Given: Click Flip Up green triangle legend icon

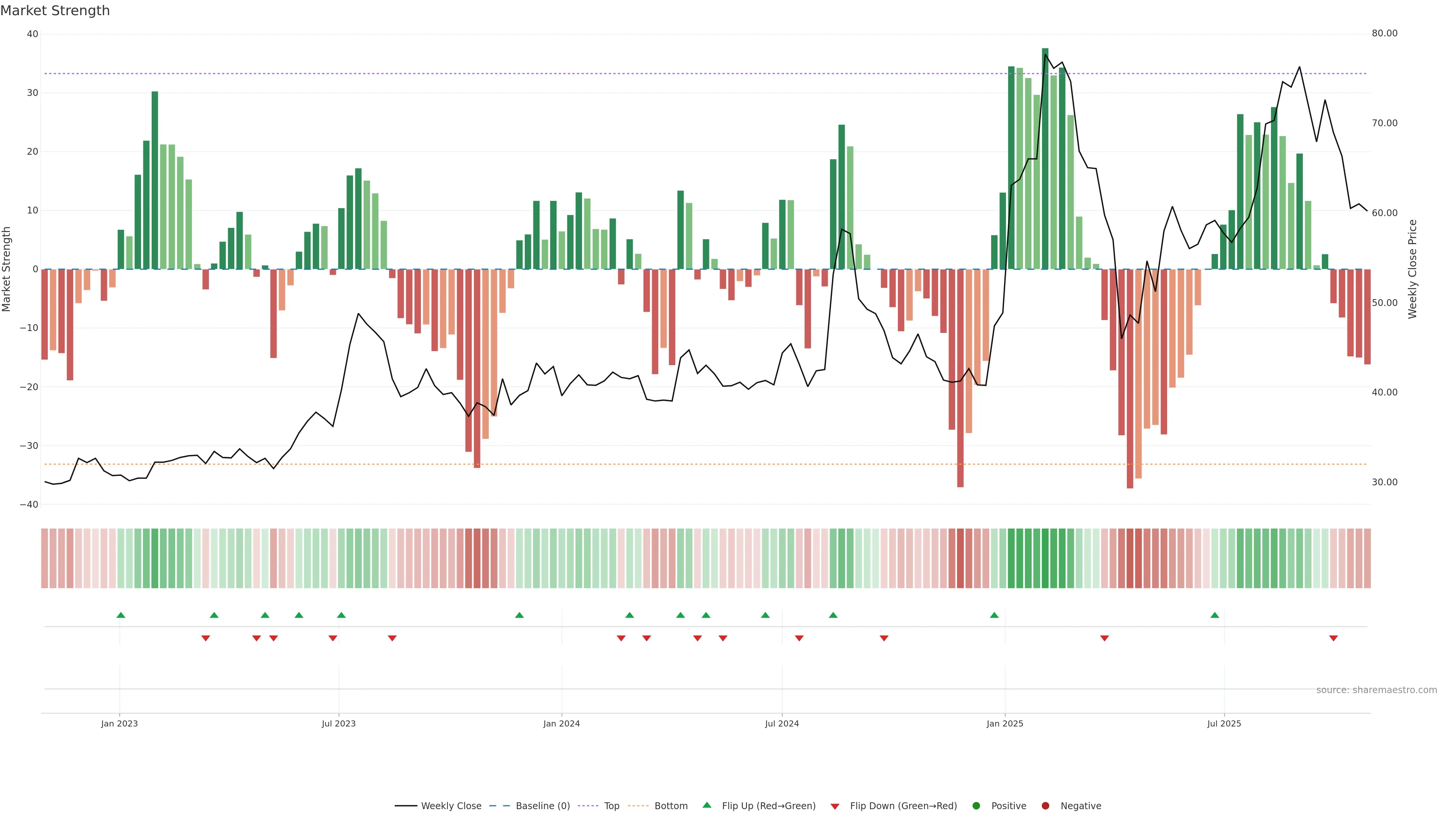Looking at the screenshot, I should 706,805.
